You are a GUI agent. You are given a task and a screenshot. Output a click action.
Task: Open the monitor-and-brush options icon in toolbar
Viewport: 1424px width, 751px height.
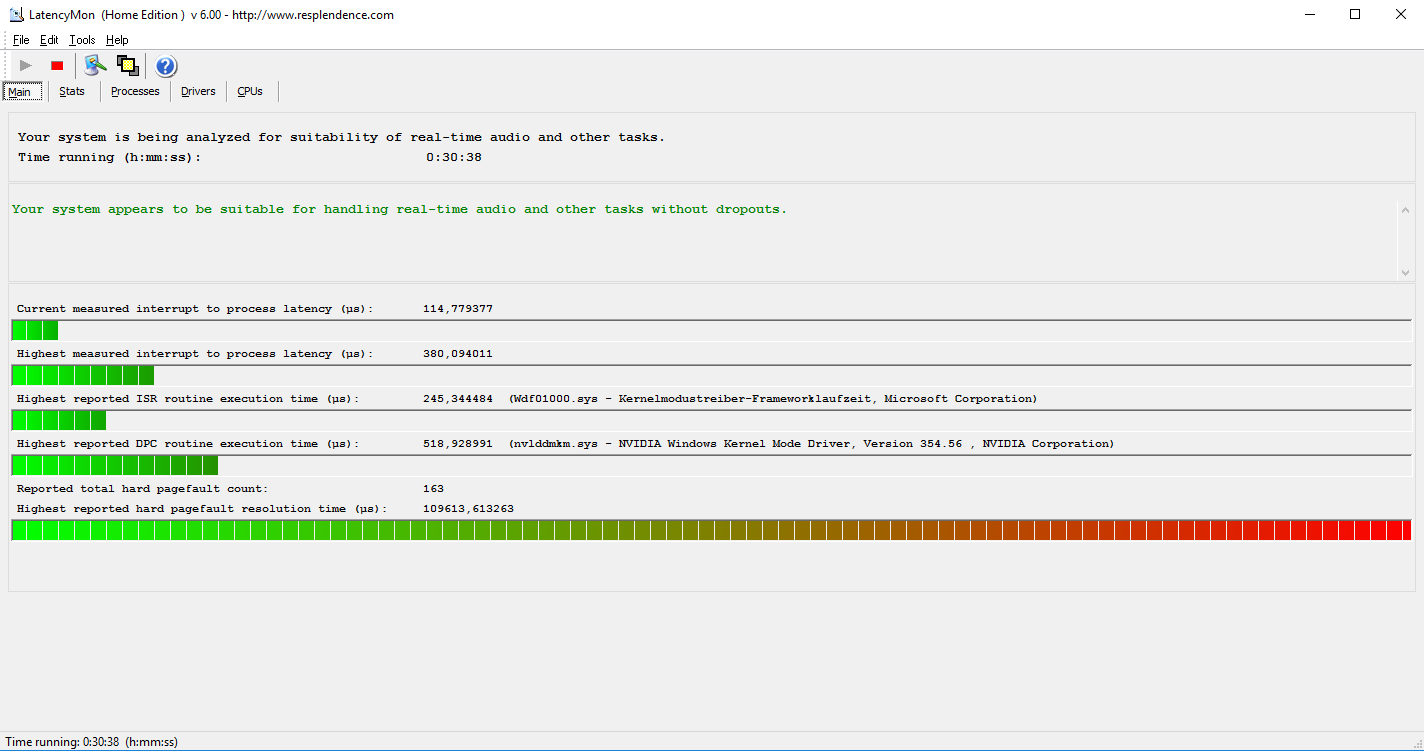(95, 66)
